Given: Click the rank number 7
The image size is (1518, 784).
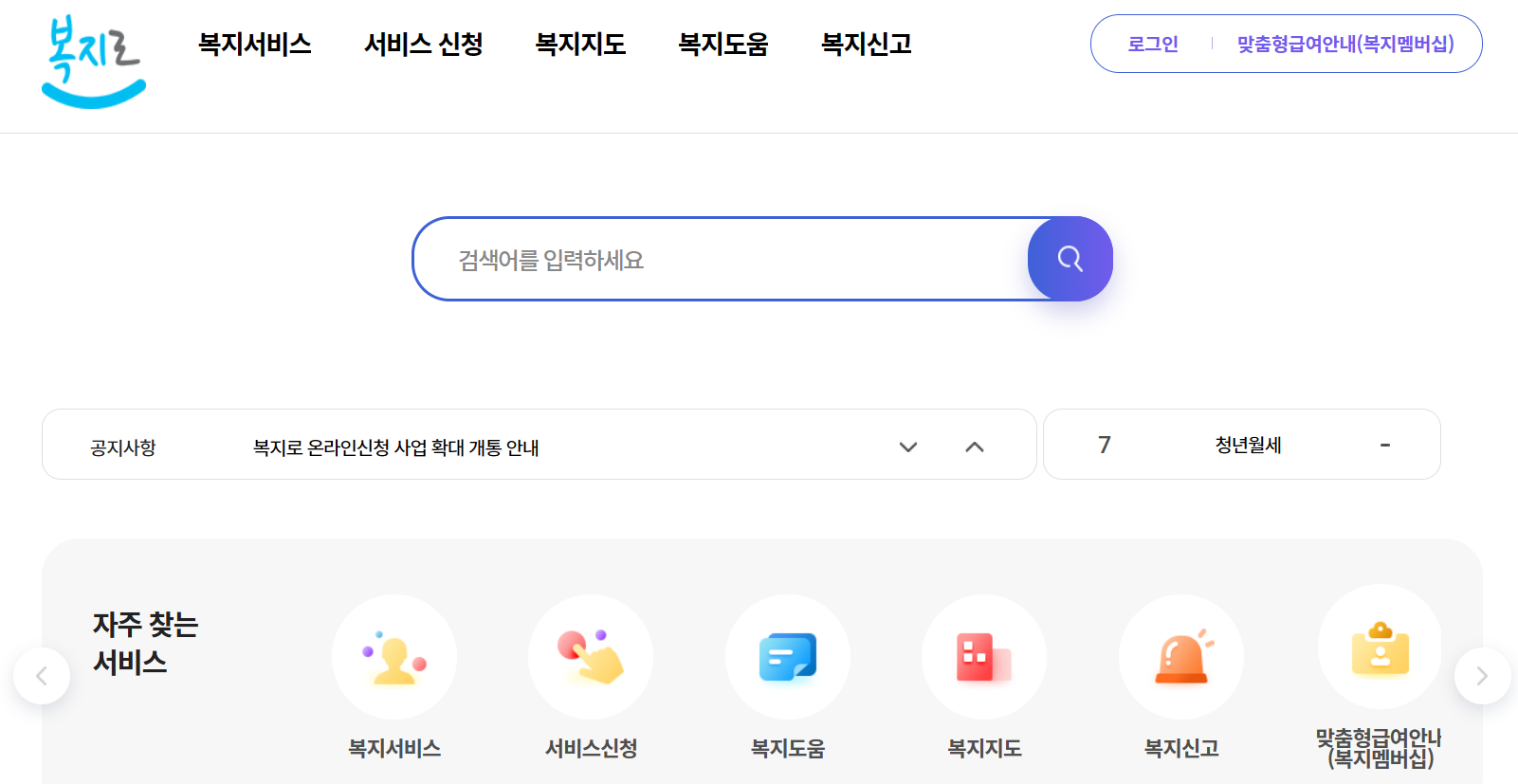Looking at the screenshot, I should point(1105,445).
